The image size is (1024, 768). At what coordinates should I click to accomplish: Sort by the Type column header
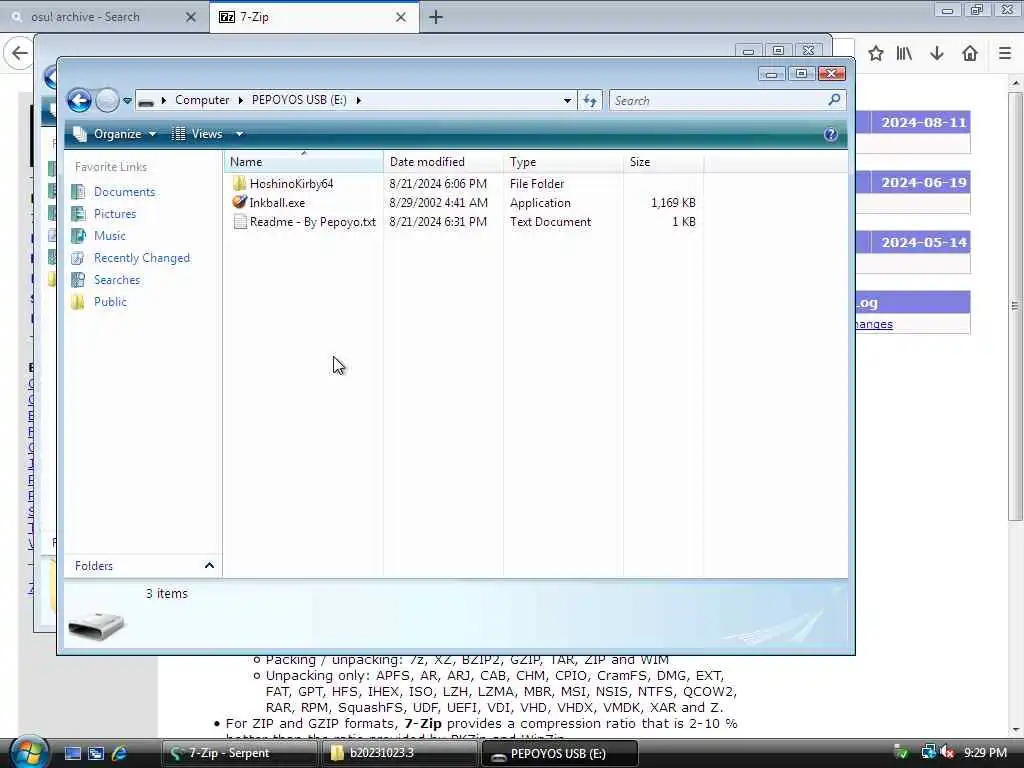point(564,162)
